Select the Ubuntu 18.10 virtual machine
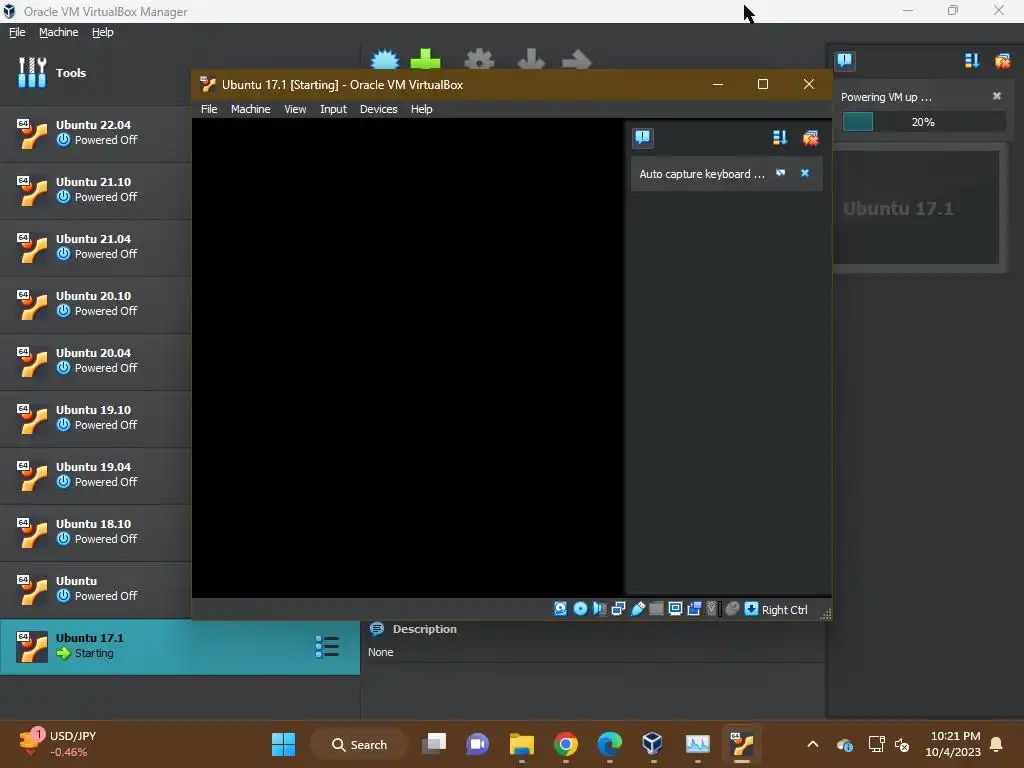 tap(95, 532)
